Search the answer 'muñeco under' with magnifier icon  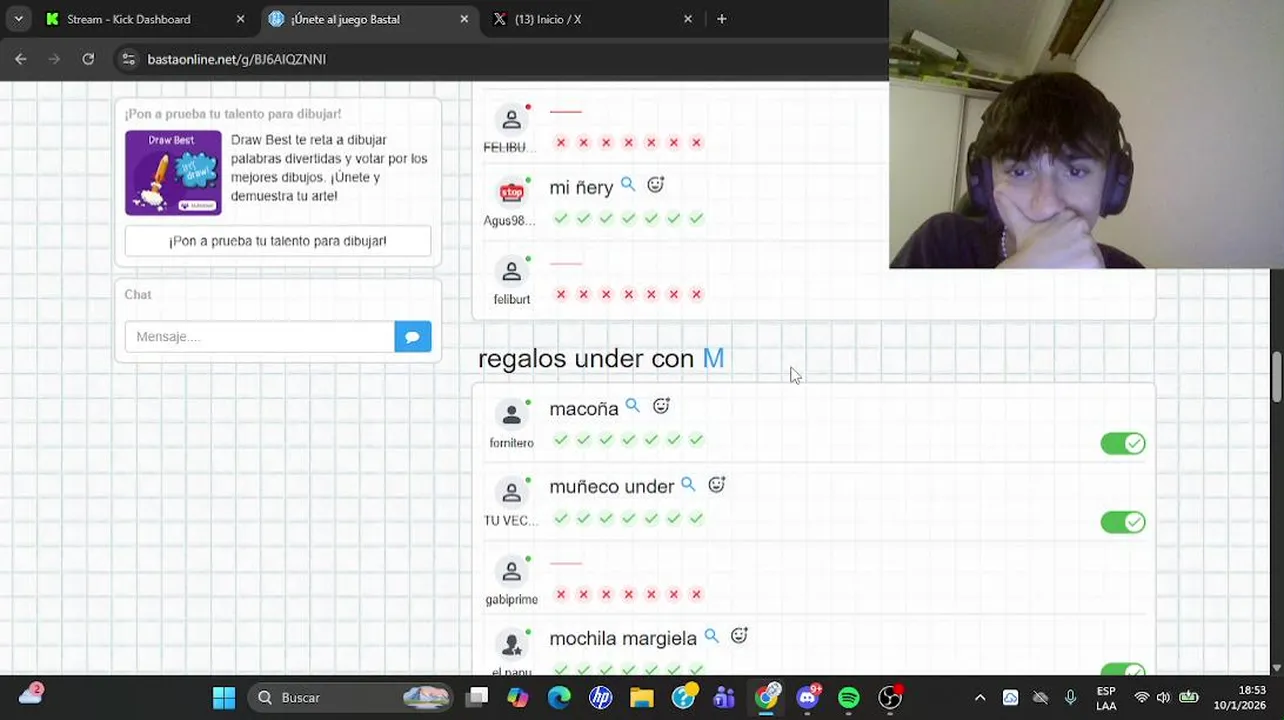[x=688, y=484]
